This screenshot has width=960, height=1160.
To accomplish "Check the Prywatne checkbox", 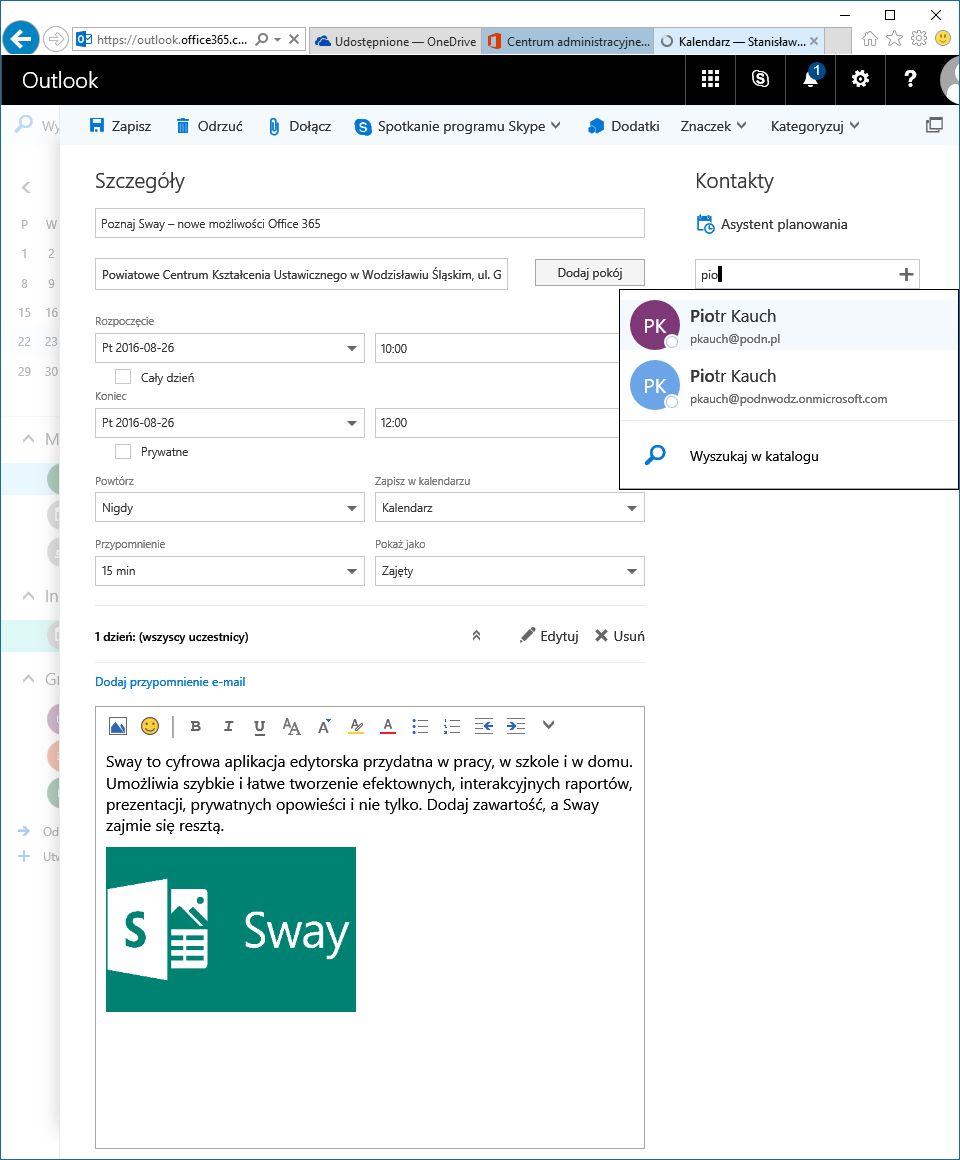I will pos(123,452).
